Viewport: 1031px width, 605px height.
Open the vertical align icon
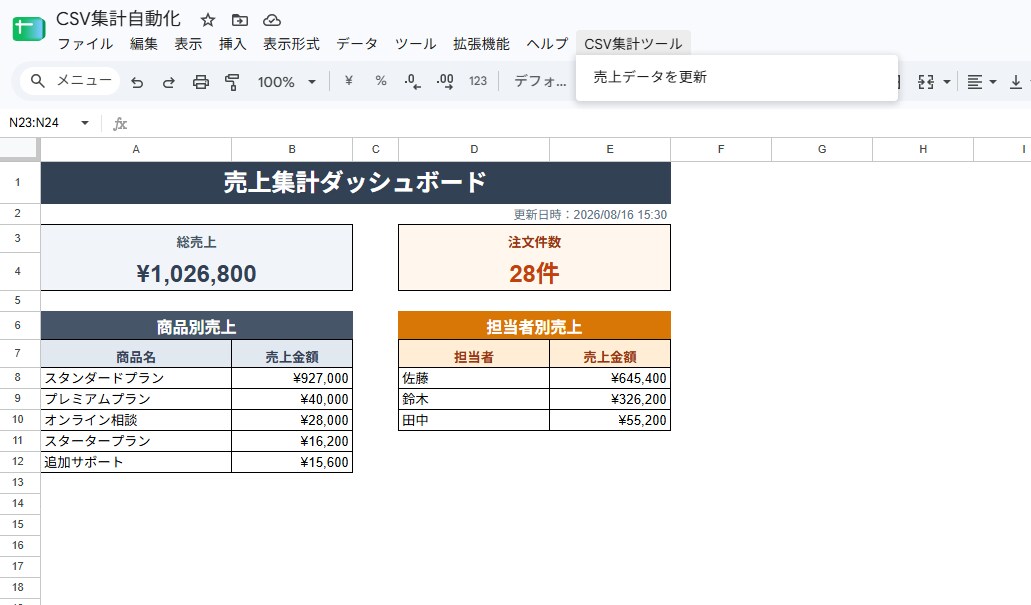point(1016,82)
